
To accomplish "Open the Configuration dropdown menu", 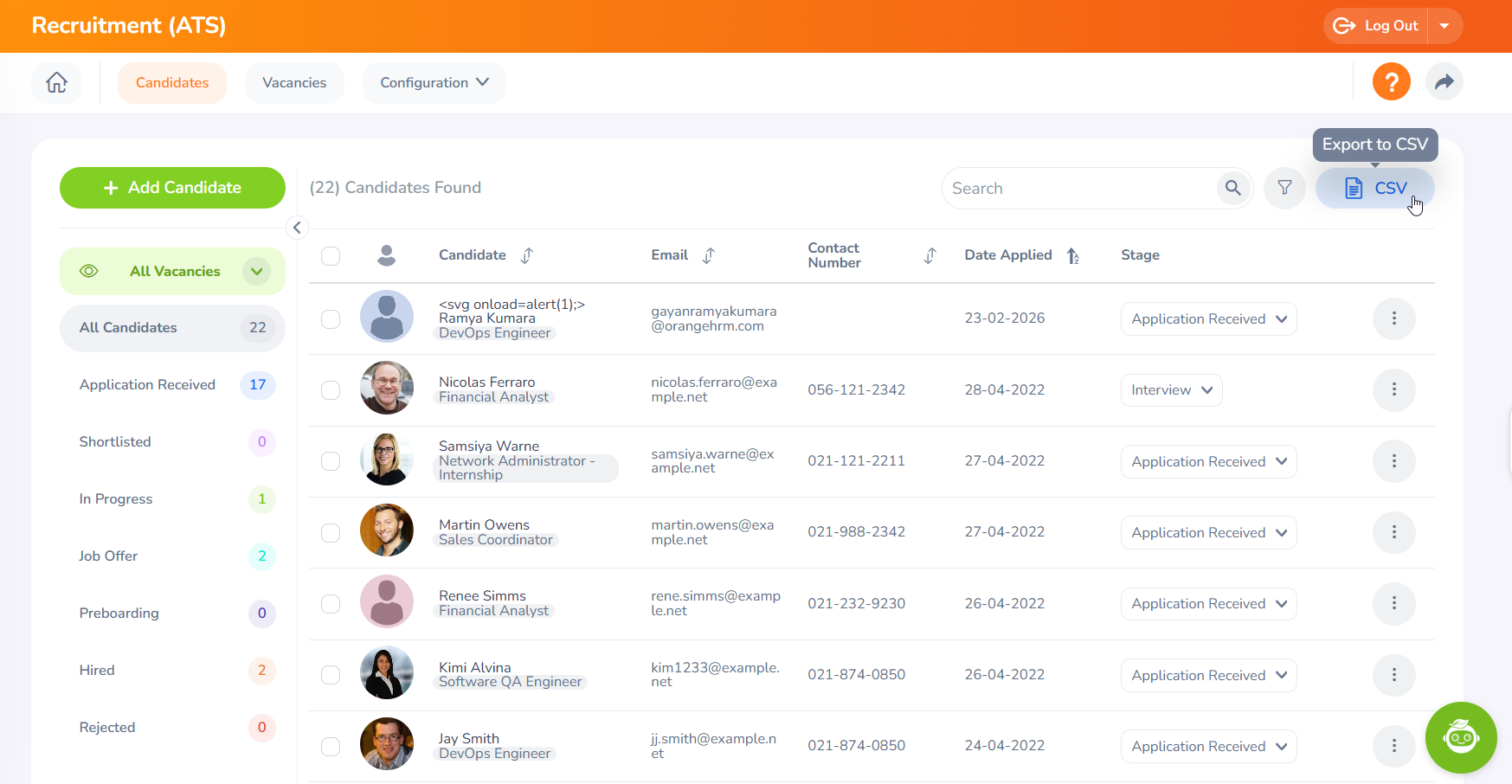I will tap(434, 83).
